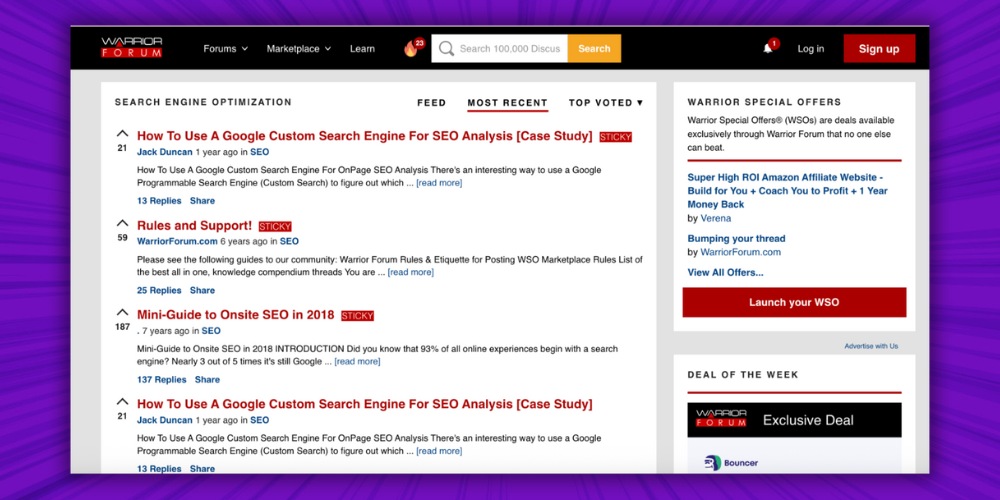Click the Warrior Forum Exclusive Deal banner
Viewport: 1000px width, 500px height.
coord(794,420)
